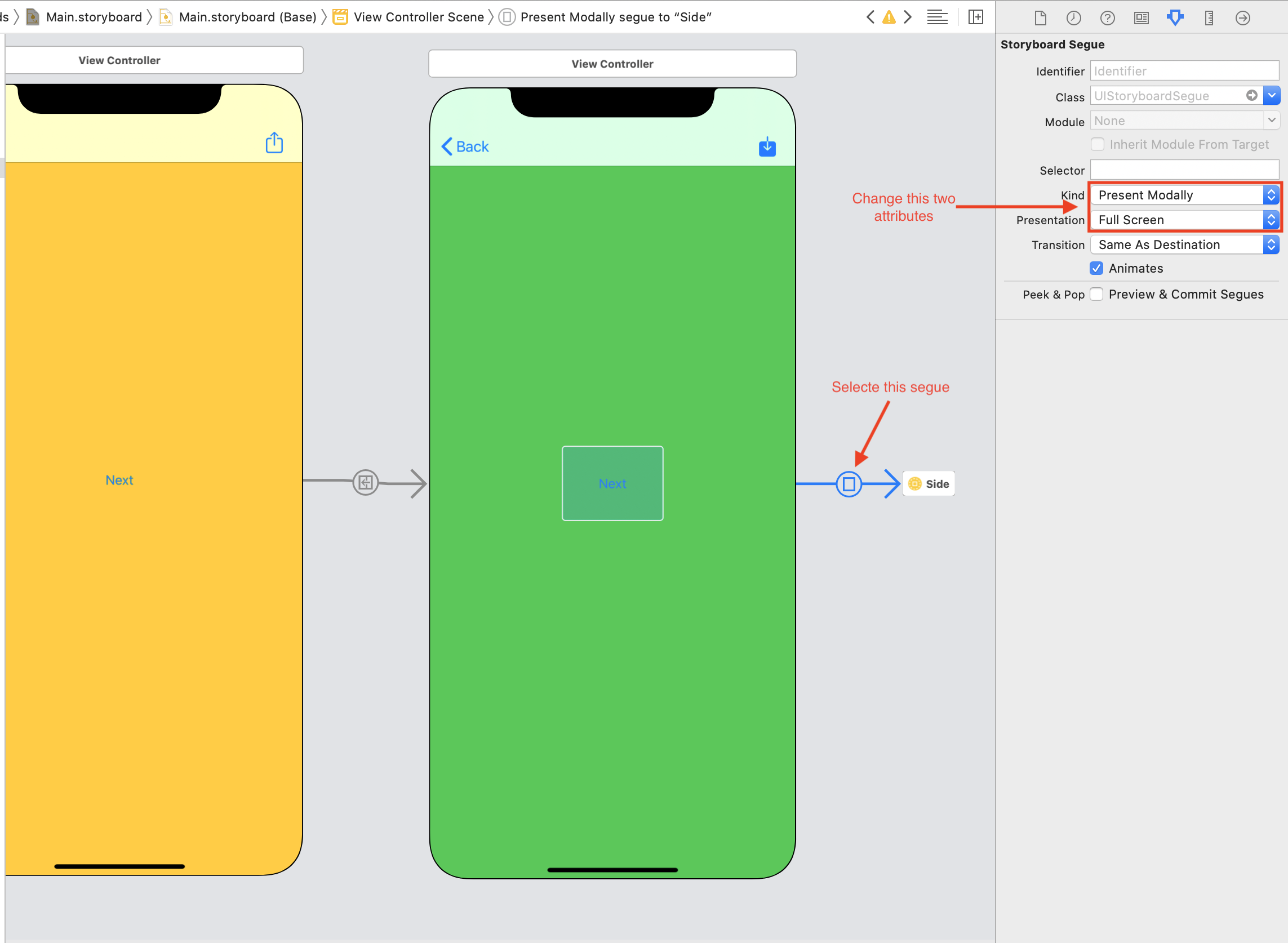The width and height of the screenshot is (1288, 943).
Task: Click the segue circle icon between controllers
Action: tap(849, 483)
